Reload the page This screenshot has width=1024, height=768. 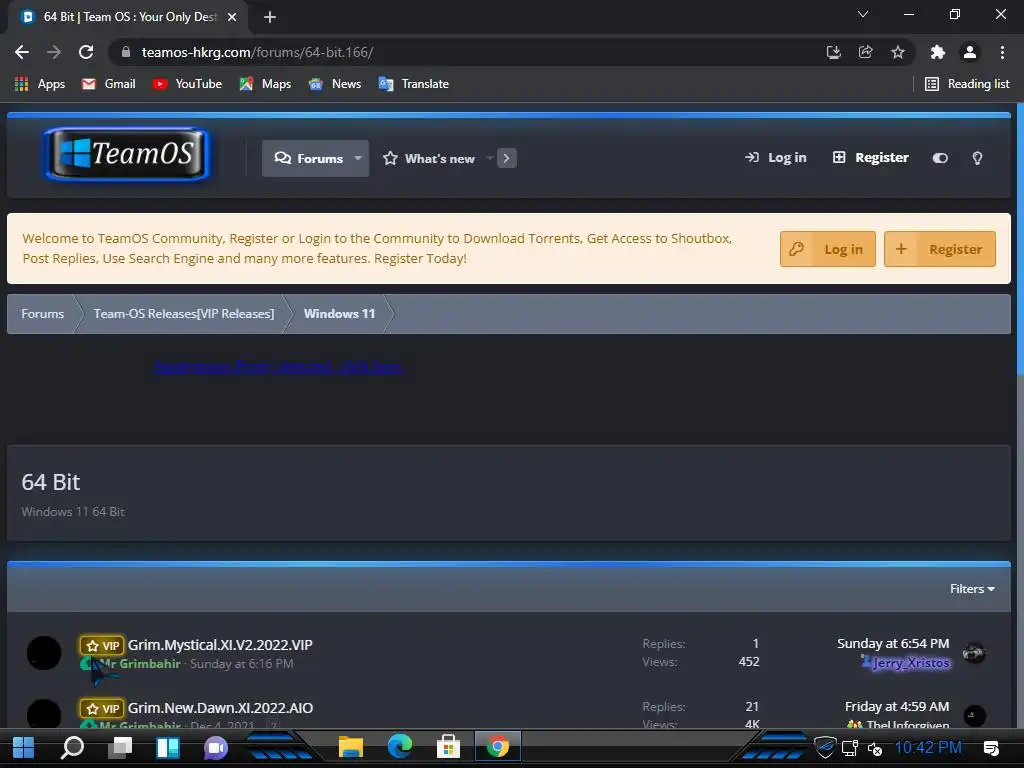tap(86, 52)
